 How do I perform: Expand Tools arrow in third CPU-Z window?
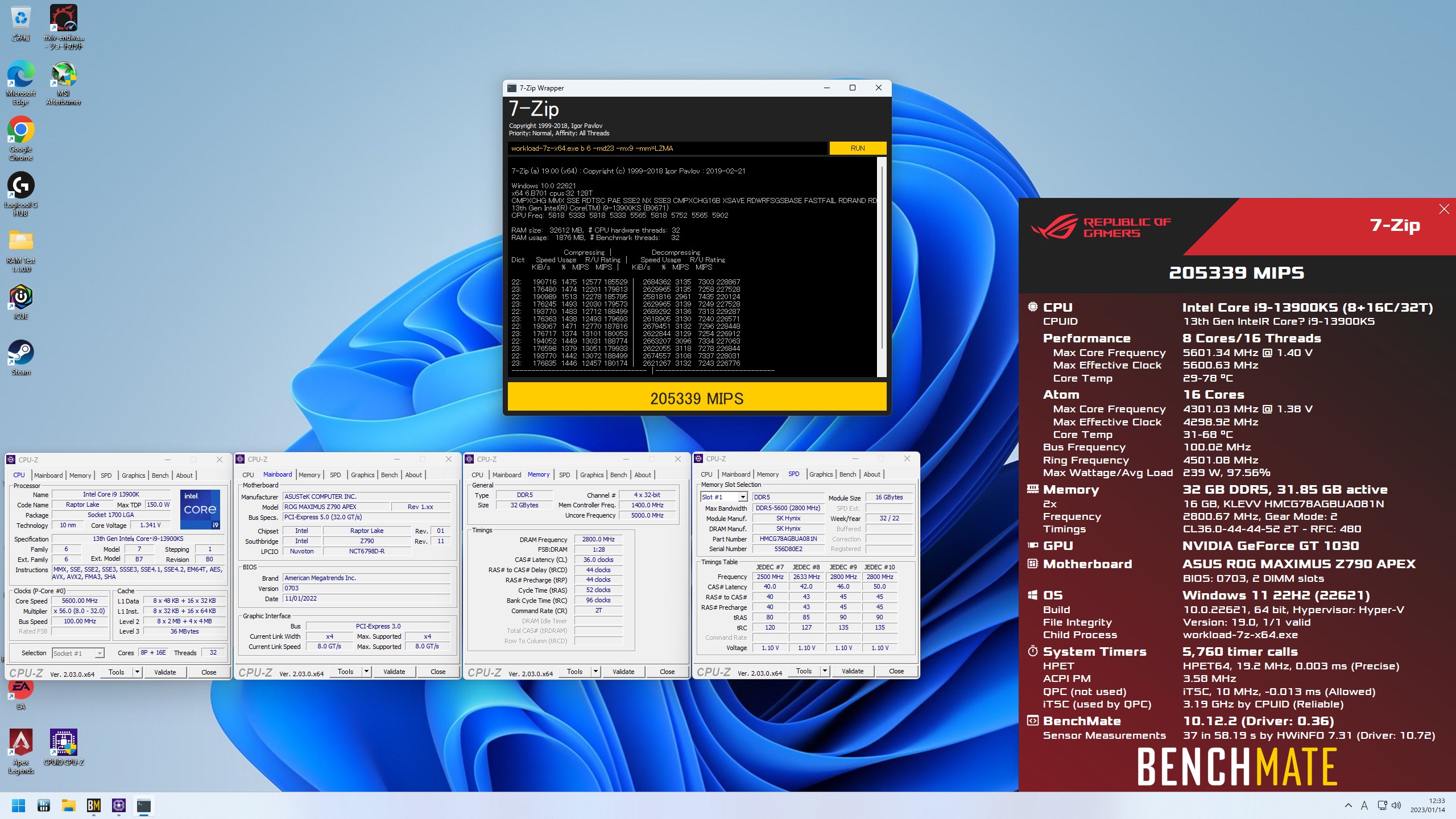coord(595,672)
